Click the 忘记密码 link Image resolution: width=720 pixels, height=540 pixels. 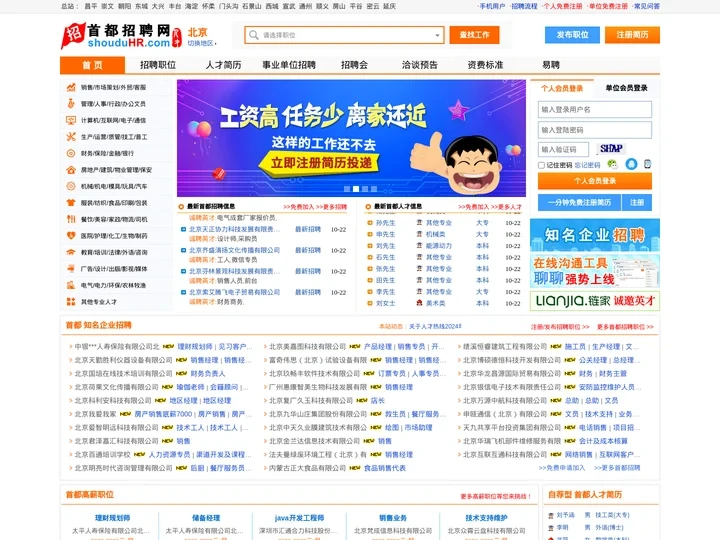click(587, 165)
